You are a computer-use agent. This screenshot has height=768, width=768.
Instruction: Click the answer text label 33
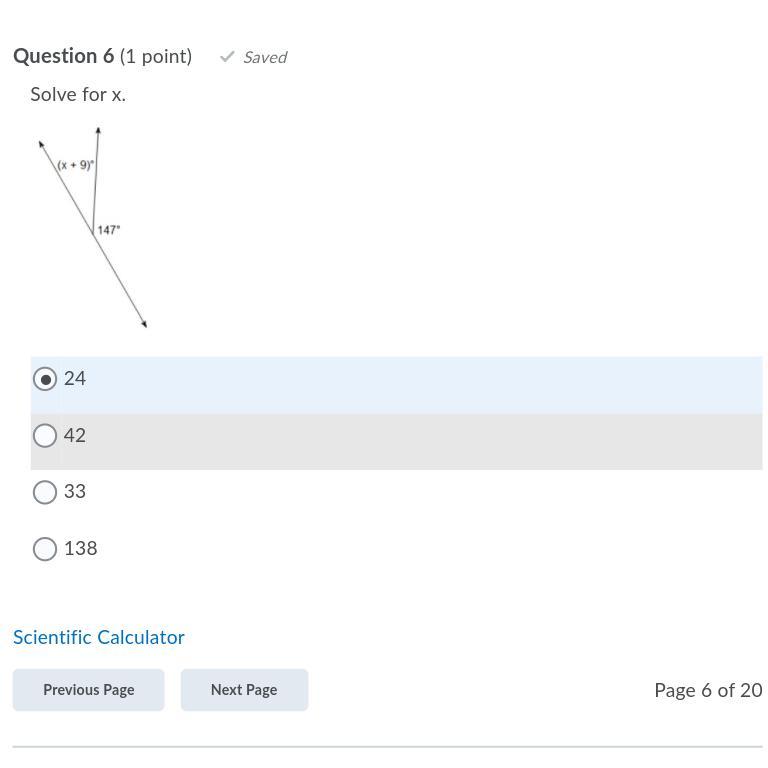click(75, 491)
